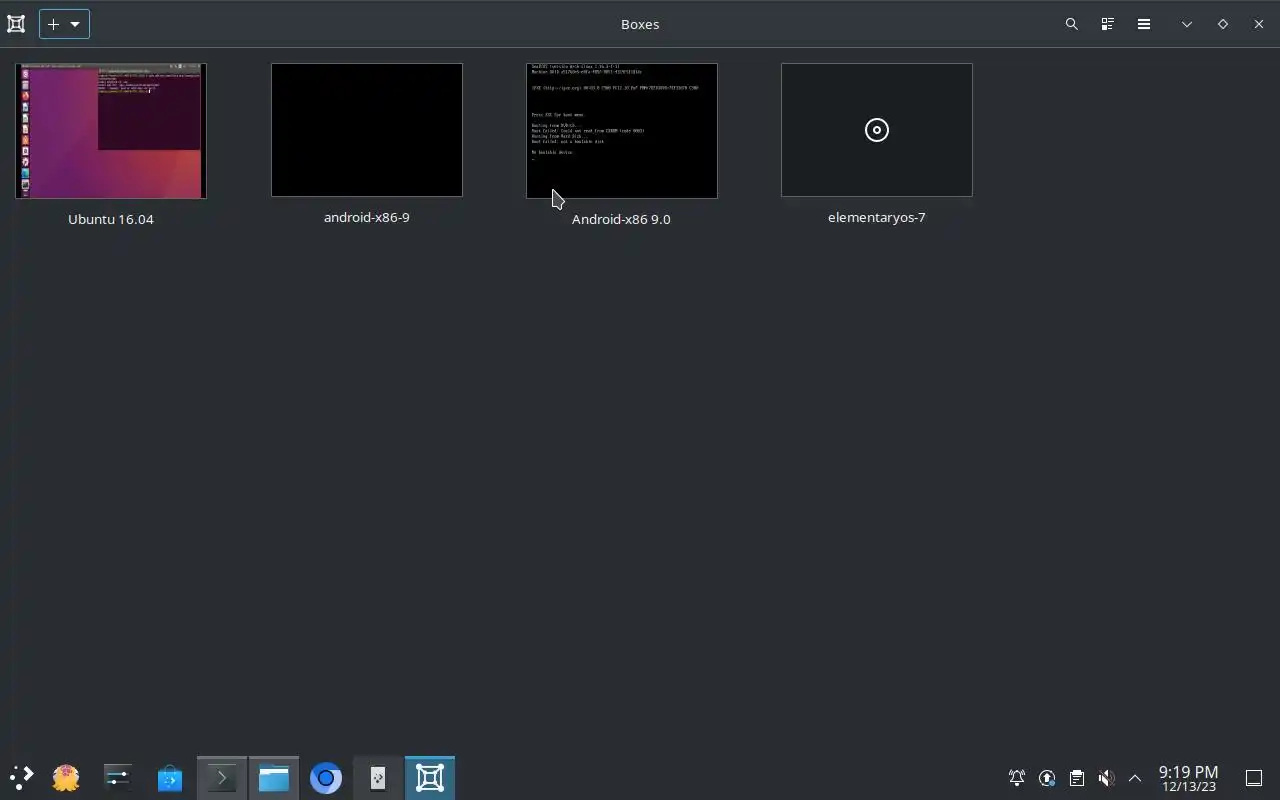Close the Boxes window
The image size is (1280, 800).
[1259, 24]
